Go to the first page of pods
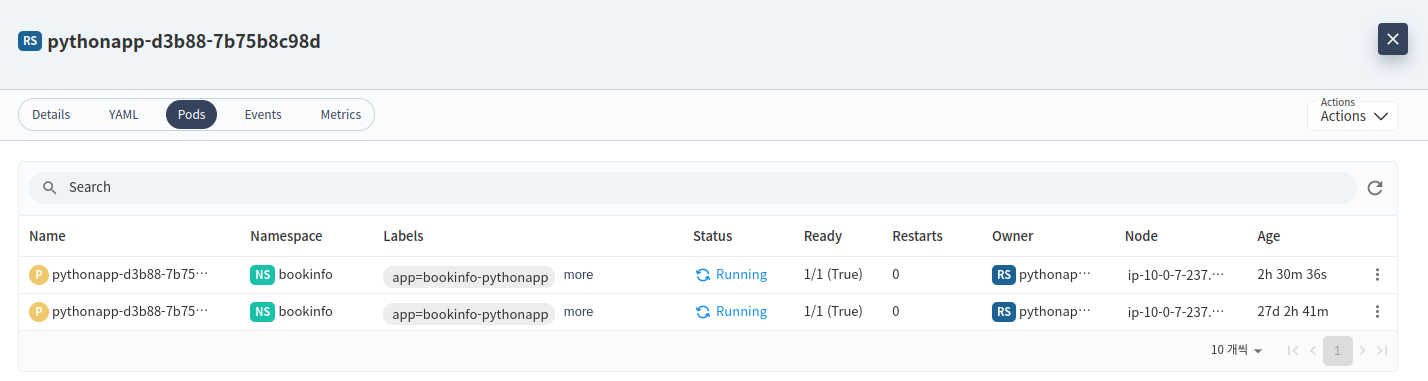This screenshot has height=381, width=1428. coord(1293,350)
